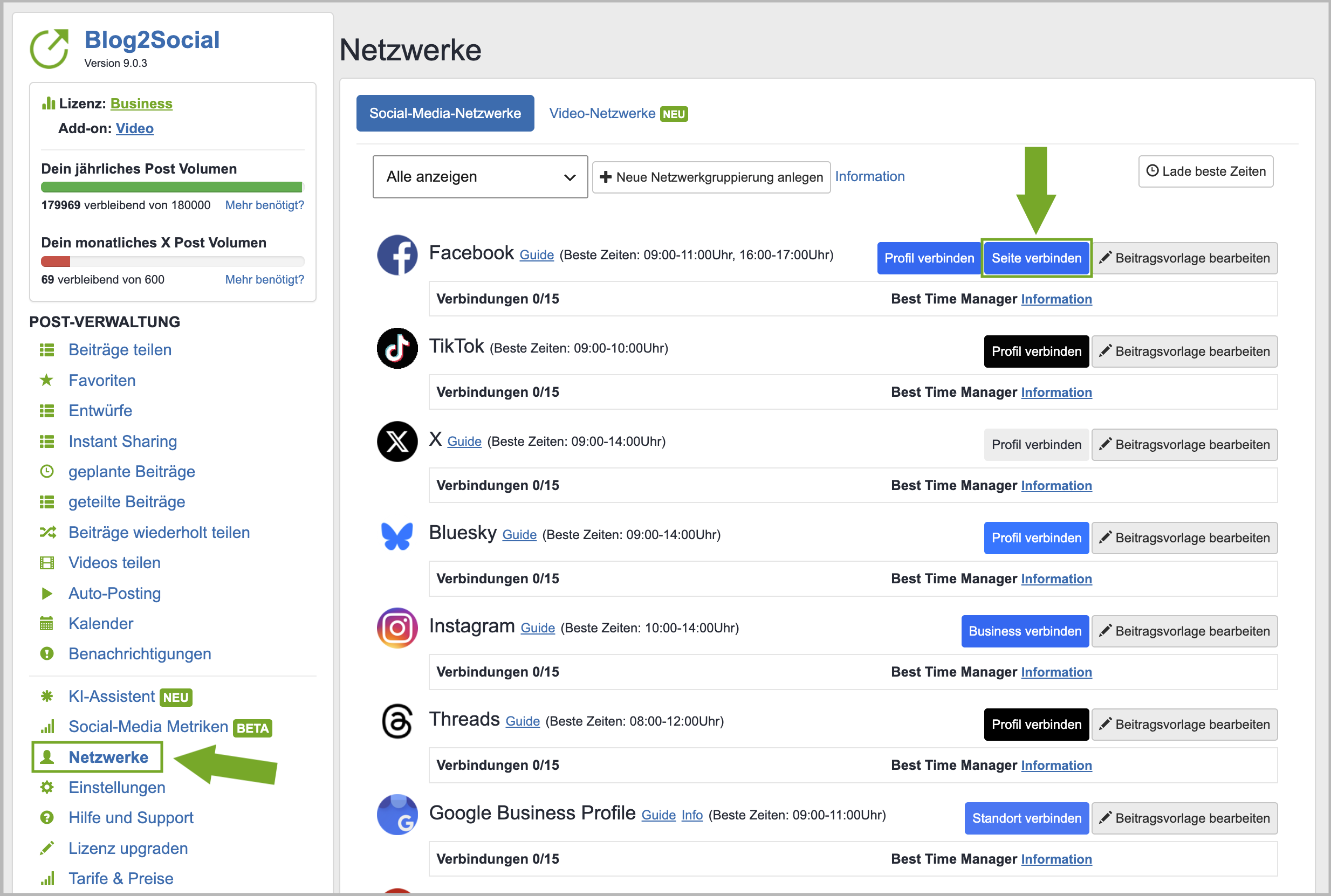Click the Google Business Profile icon
This screenshot has height=896, width=1331.
coord(397,814)
